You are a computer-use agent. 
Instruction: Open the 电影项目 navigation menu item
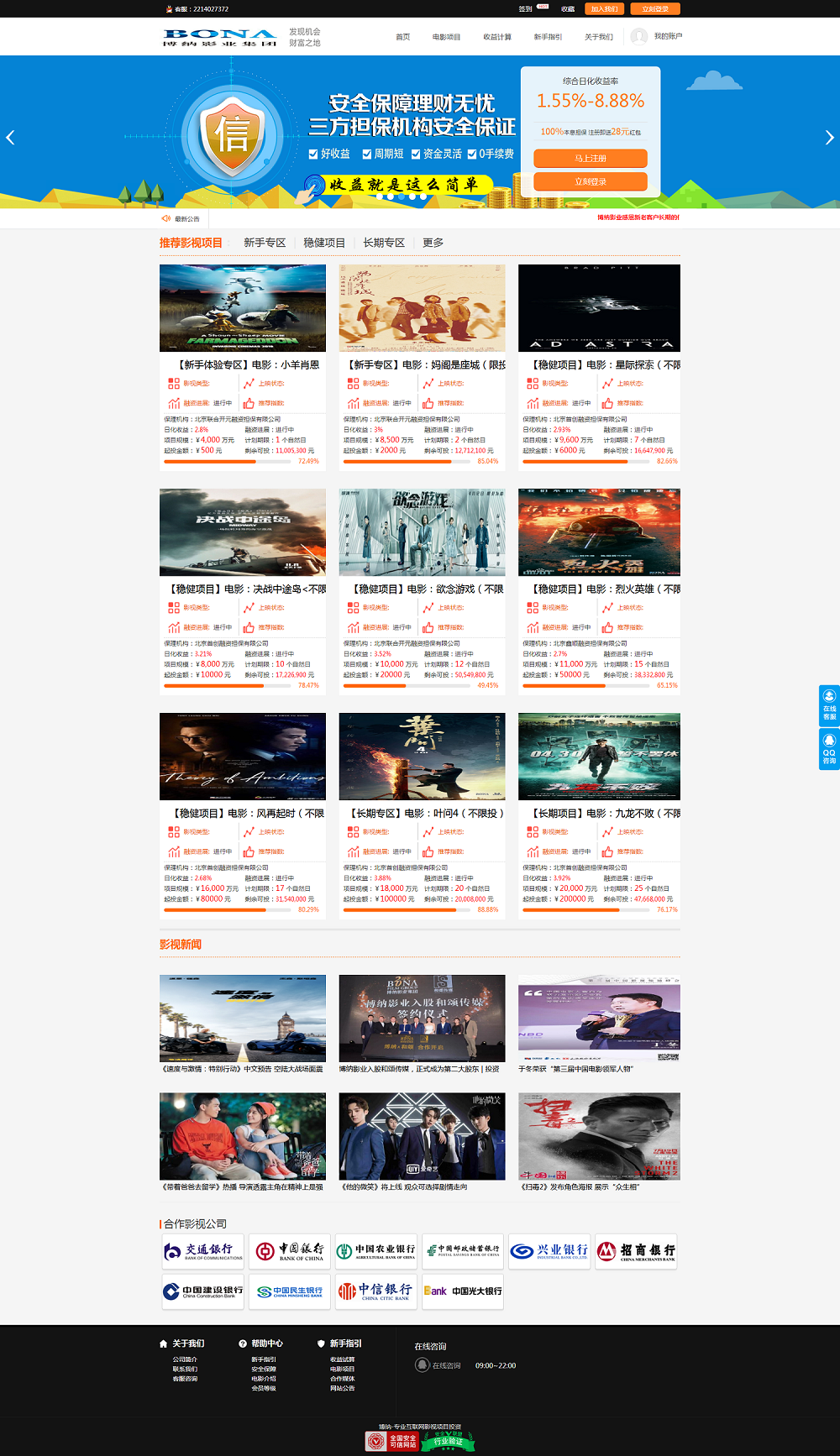pos(446,37)
